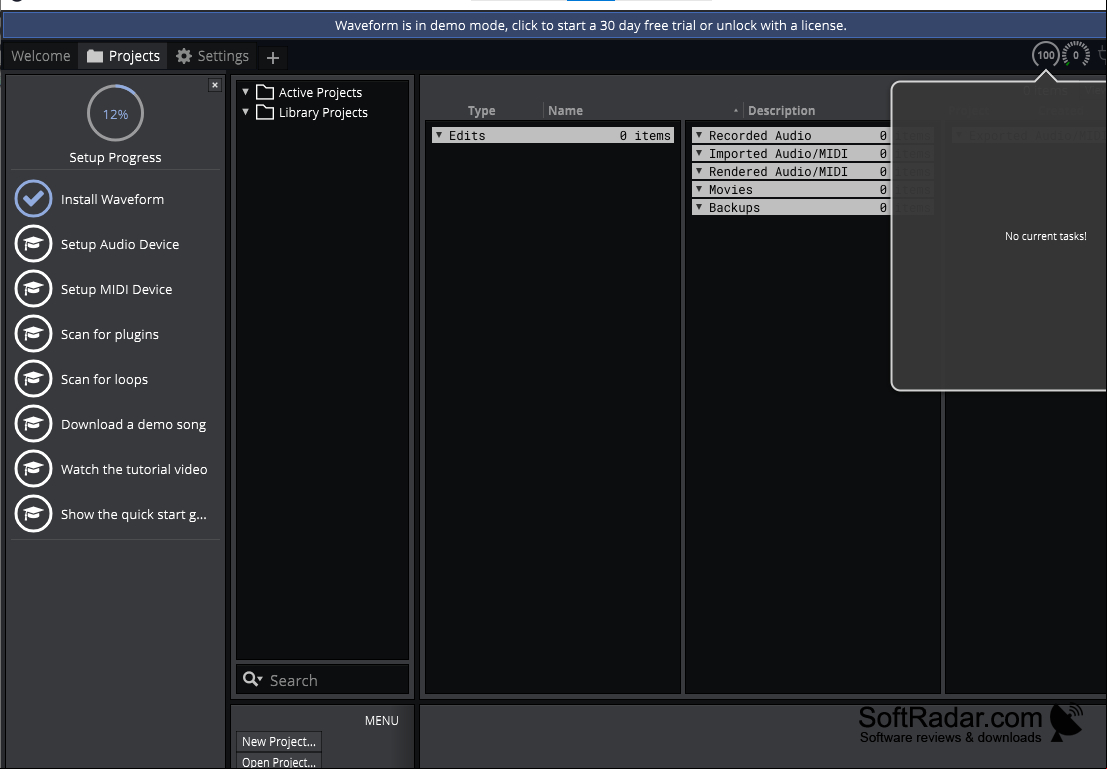
Task: Click the CPU usage meter showing 100
Action: coord(1046,55)
